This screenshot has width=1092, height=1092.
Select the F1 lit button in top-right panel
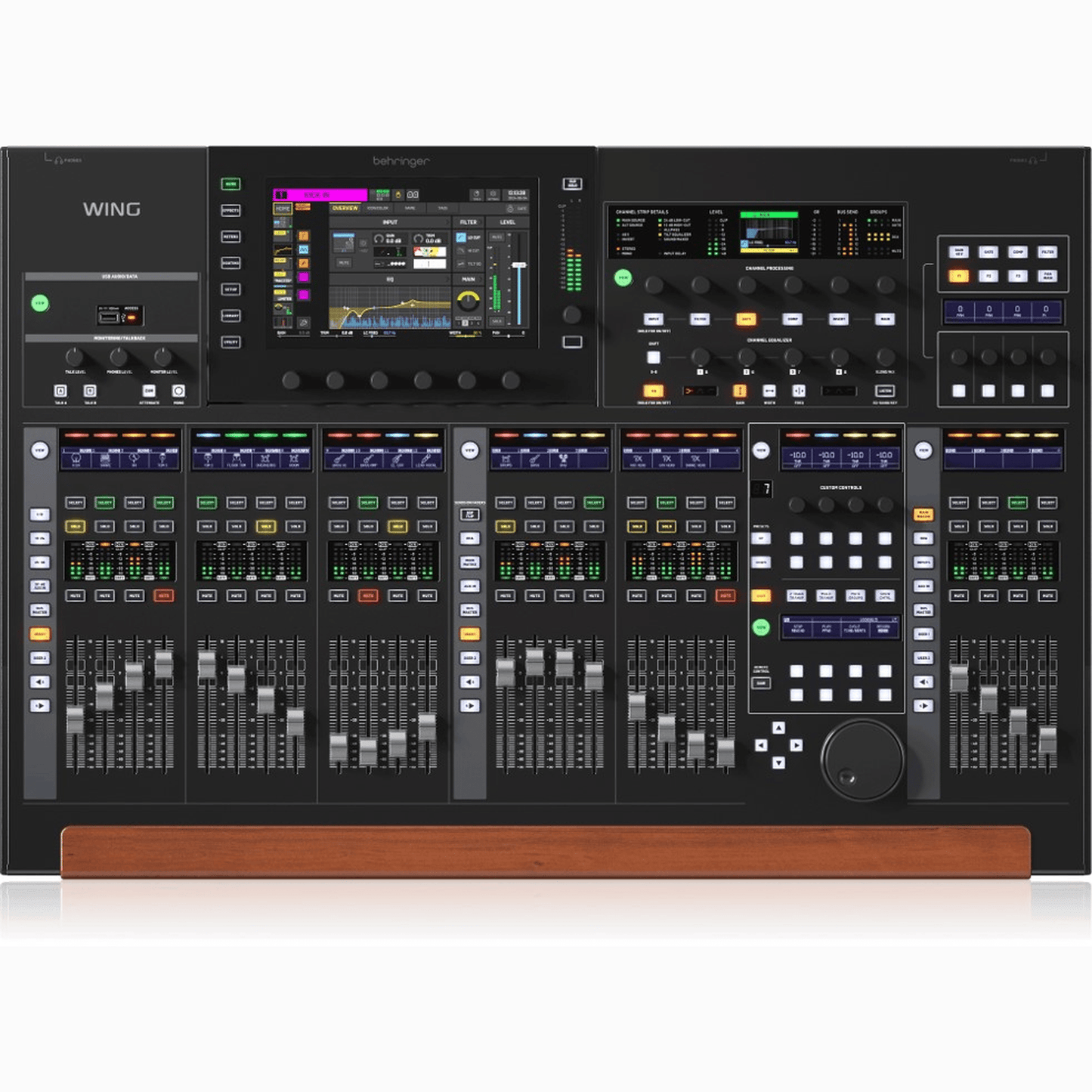[x=959, y=277]
